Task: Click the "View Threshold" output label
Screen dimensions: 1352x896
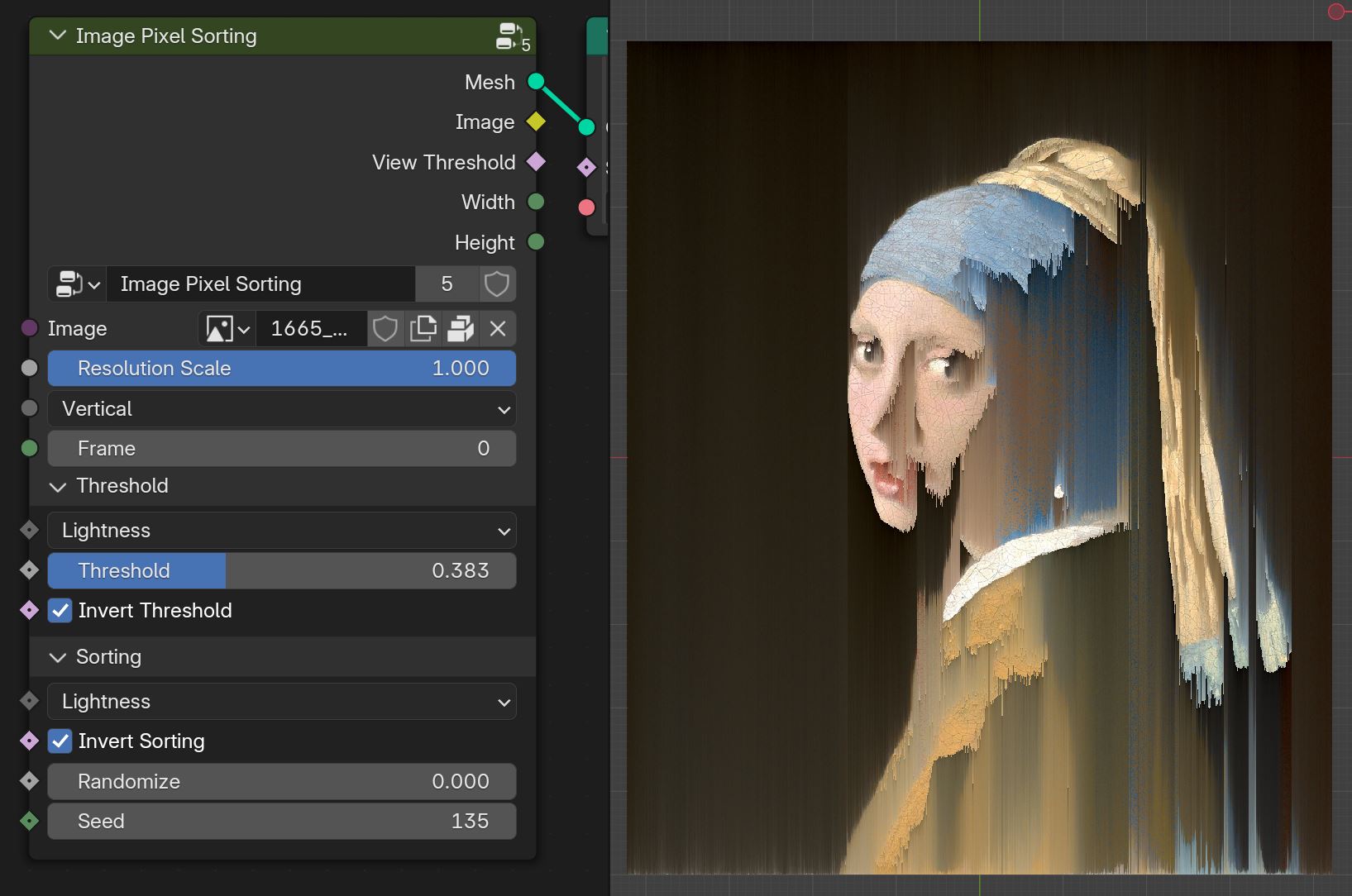Action: 444,162
